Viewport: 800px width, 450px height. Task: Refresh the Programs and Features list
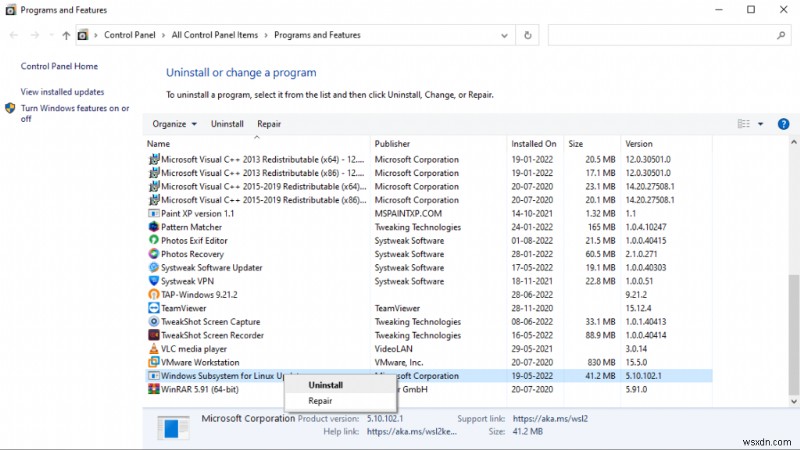point(528,35)
